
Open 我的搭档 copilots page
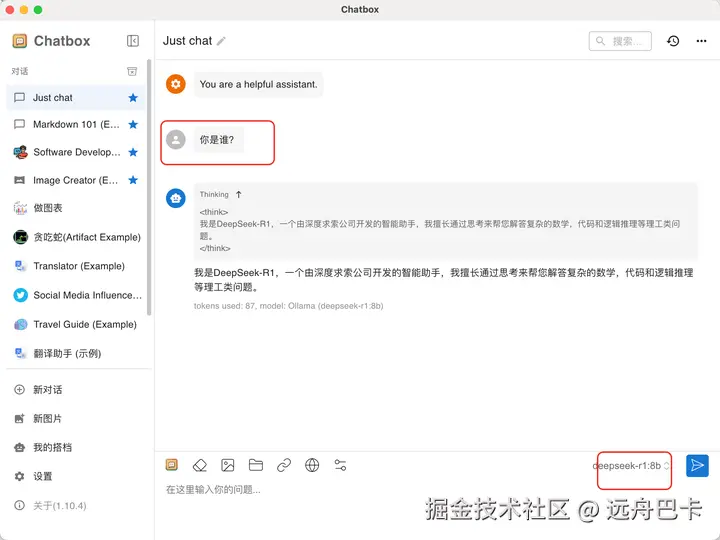coord(76,447)
